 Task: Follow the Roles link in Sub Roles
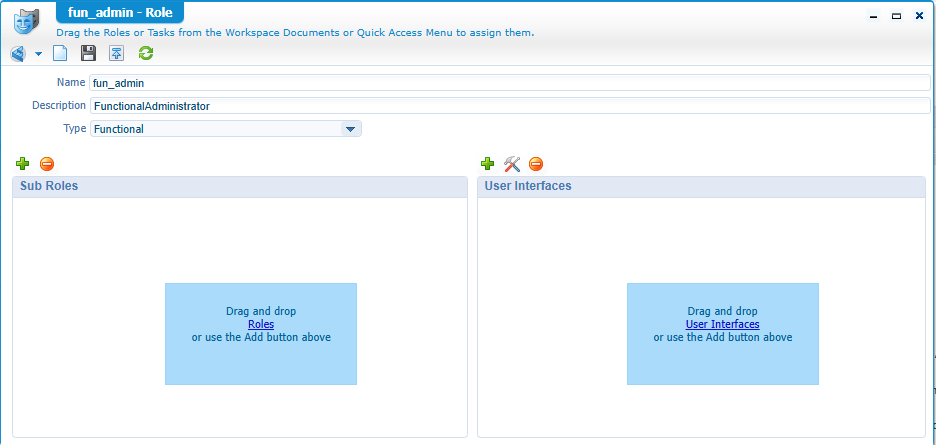point(261,325)
